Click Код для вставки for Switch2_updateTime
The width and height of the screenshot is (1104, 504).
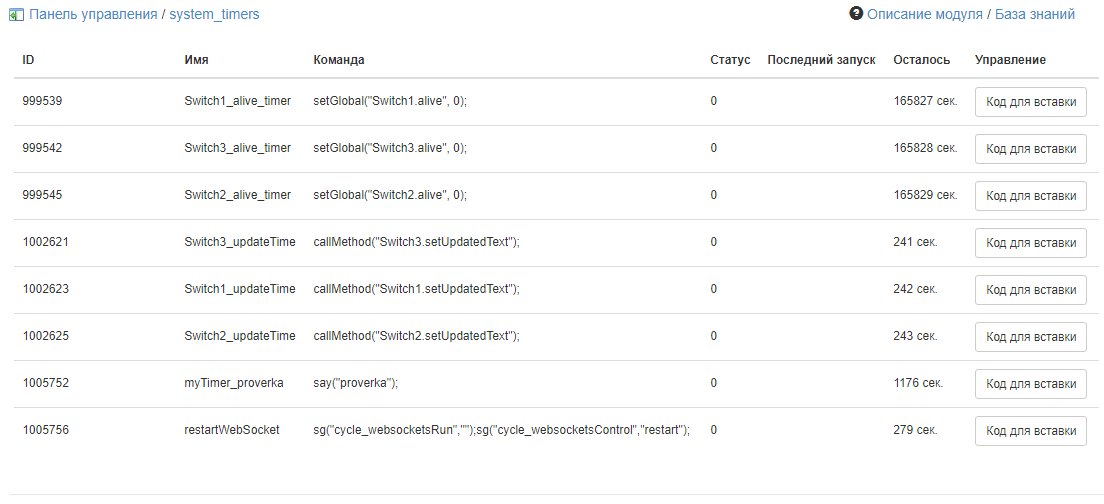[1030, 336]
